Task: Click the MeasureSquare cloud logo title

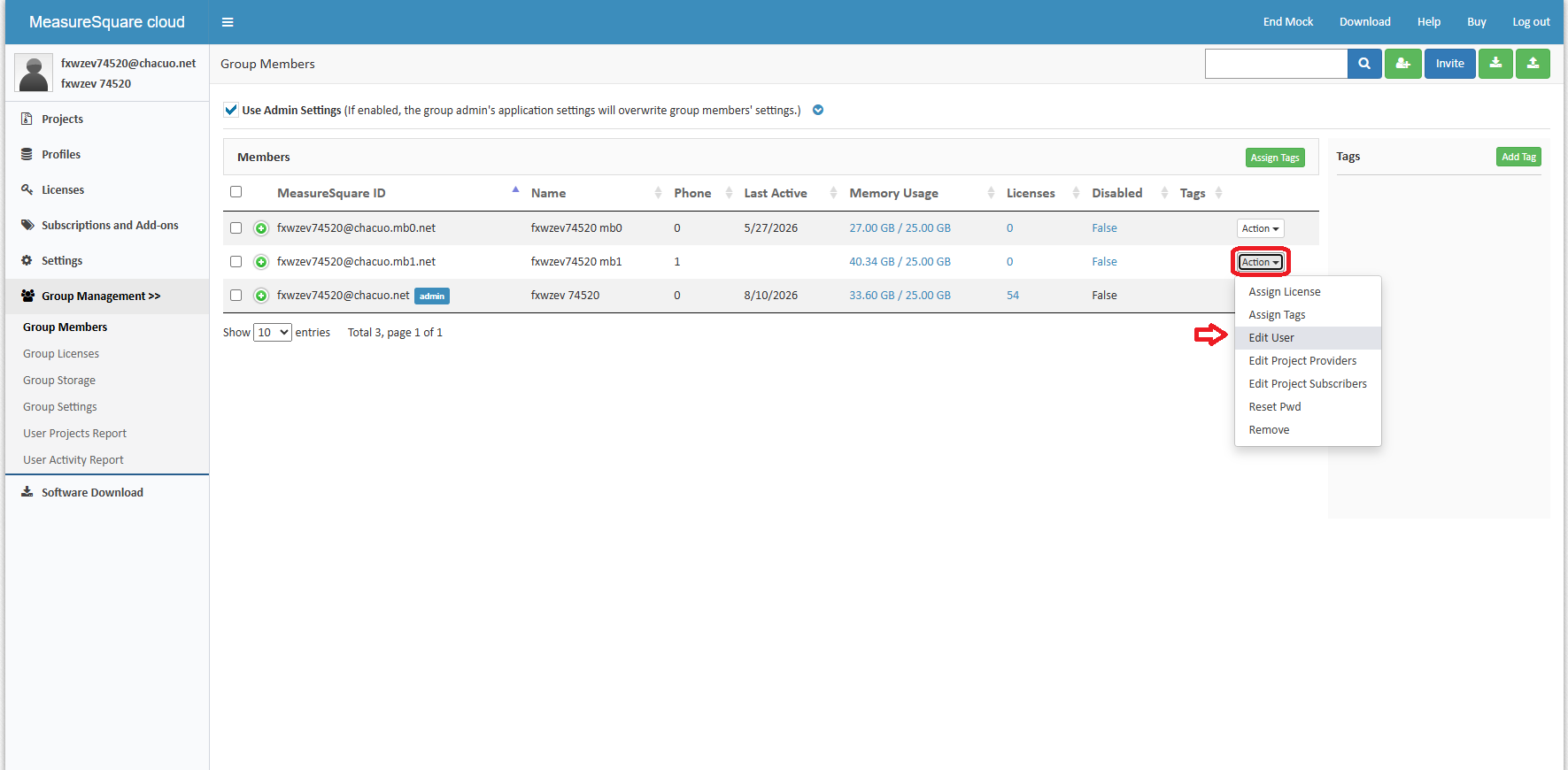Action: 107,22
